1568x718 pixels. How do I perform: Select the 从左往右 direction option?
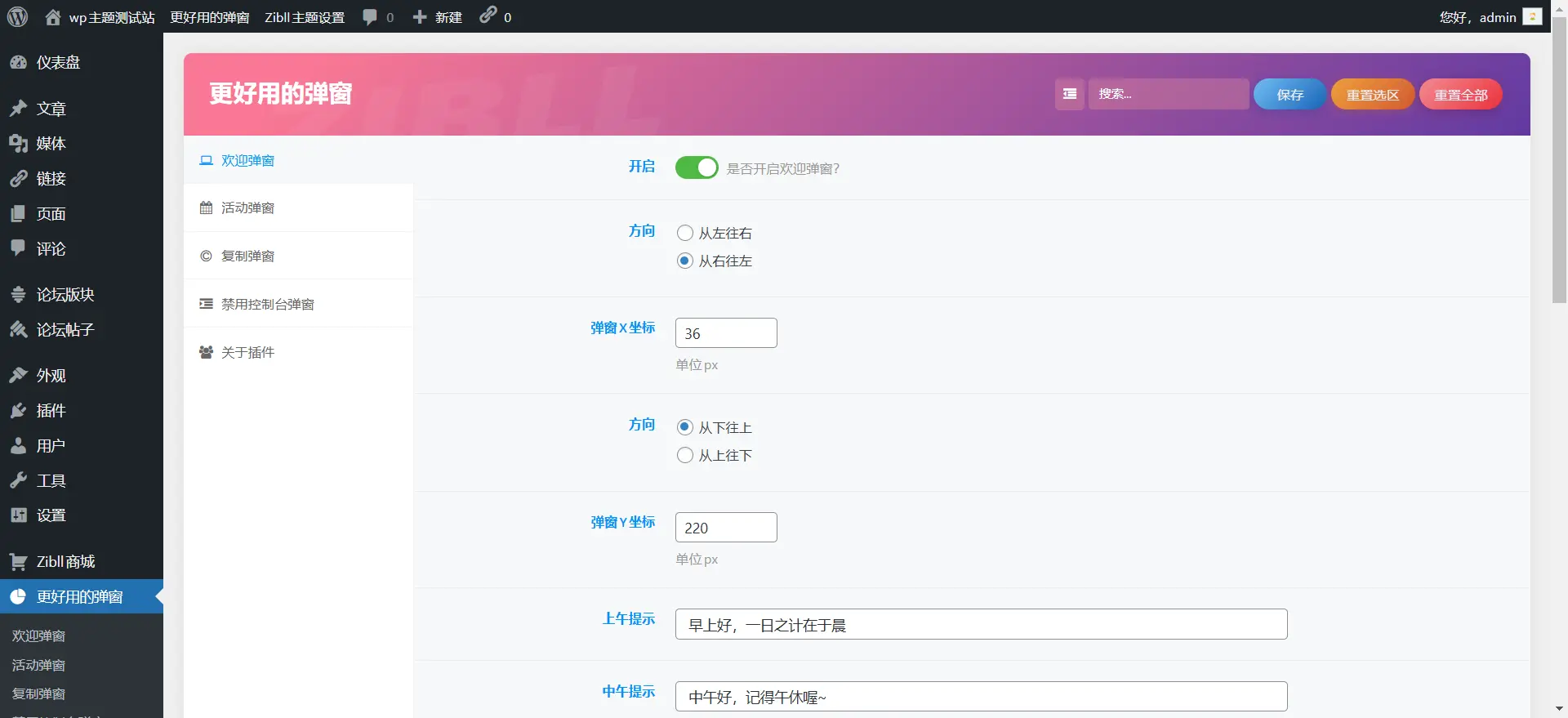tap(685, 233)
